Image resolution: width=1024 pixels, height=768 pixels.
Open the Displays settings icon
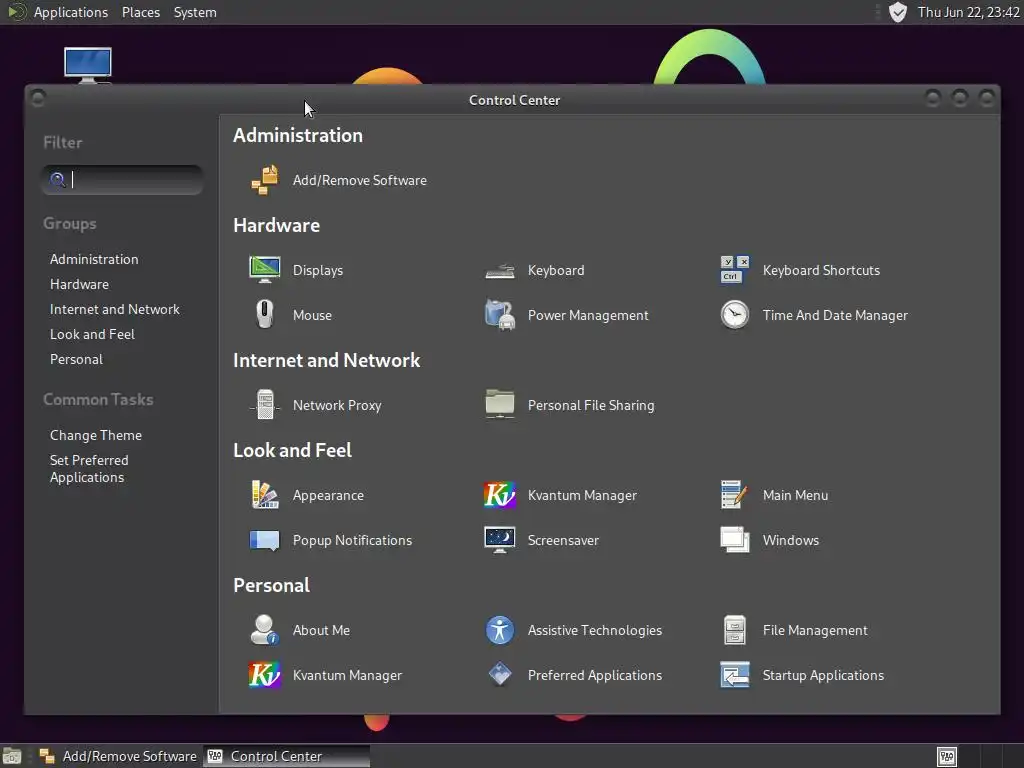[x=264, y=270]
